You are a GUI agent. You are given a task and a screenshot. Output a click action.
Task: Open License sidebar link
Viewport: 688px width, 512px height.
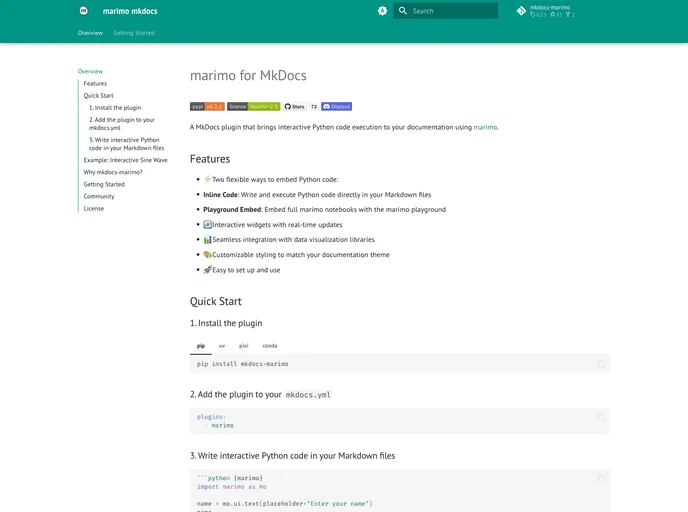tap(94, 208)
